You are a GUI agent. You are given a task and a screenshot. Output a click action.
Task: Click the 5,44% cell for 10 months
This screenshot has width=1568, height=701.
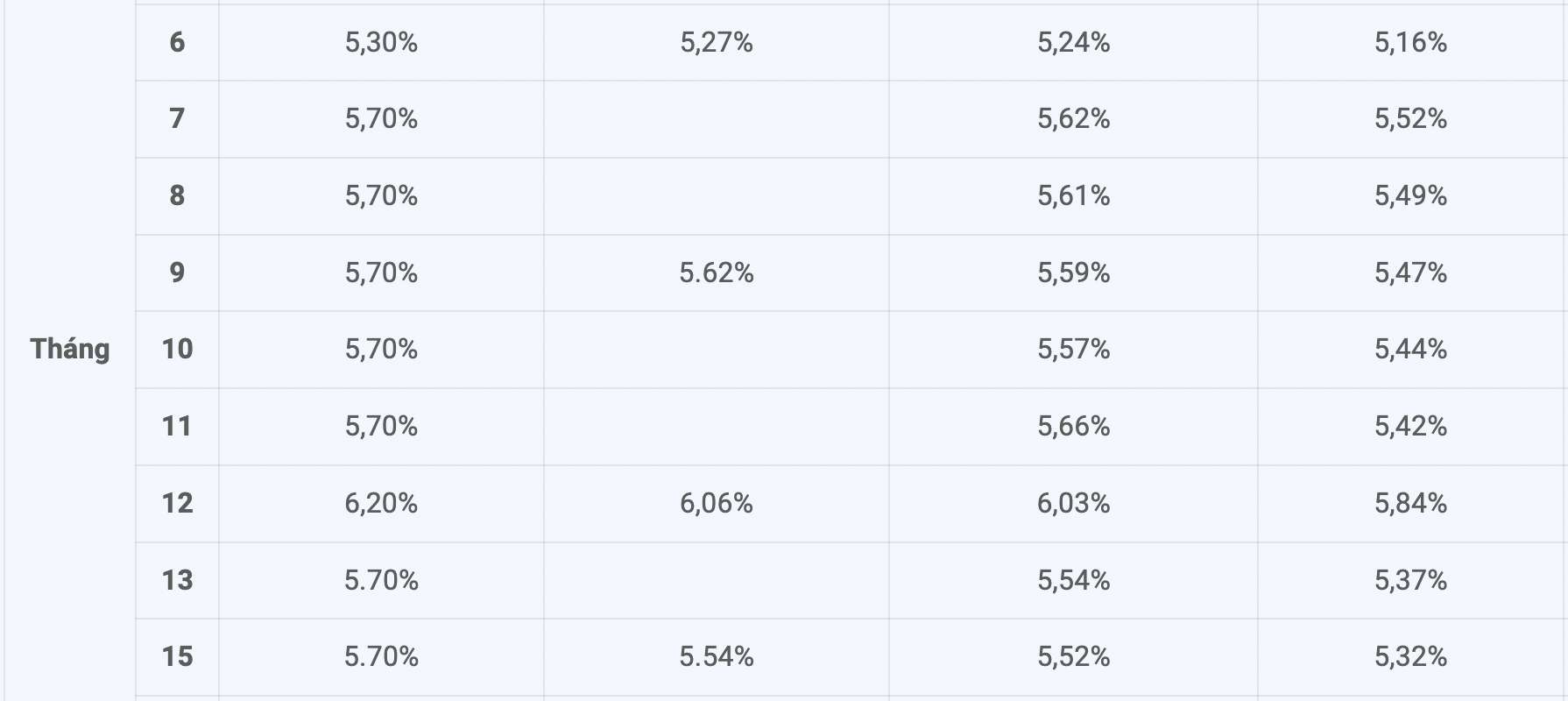[x=1410, y=349]
